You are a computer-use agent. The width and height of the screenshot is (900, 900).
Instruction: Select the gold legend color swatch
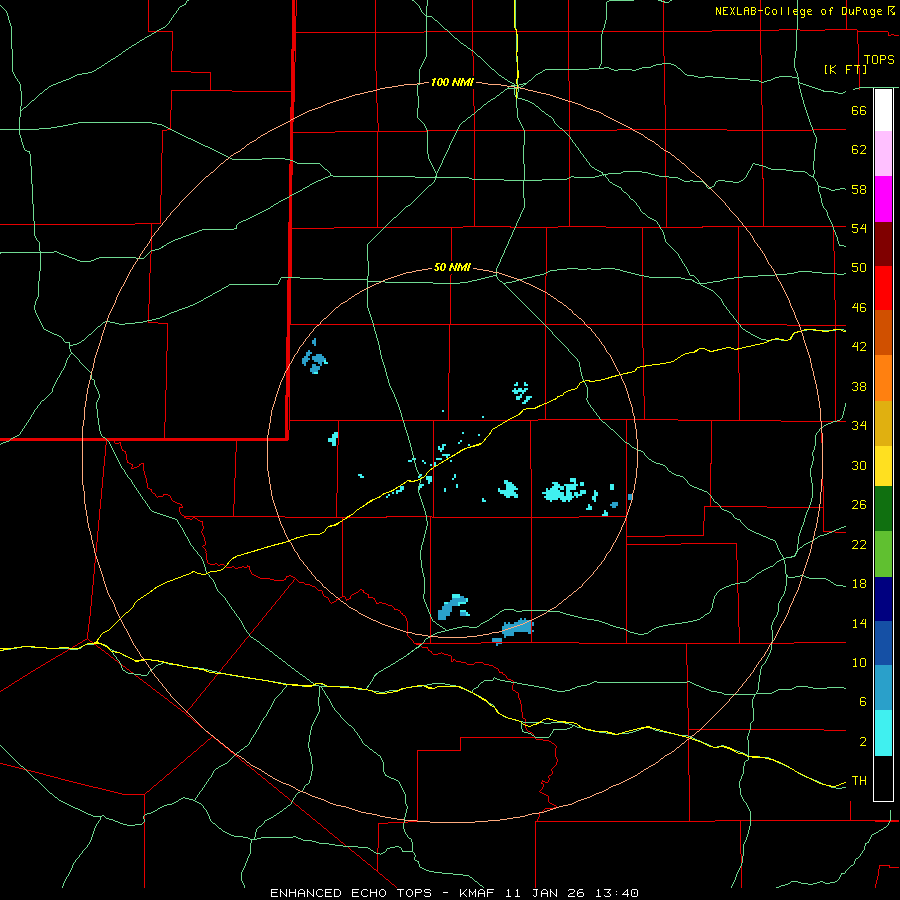[x=883, y=424]
